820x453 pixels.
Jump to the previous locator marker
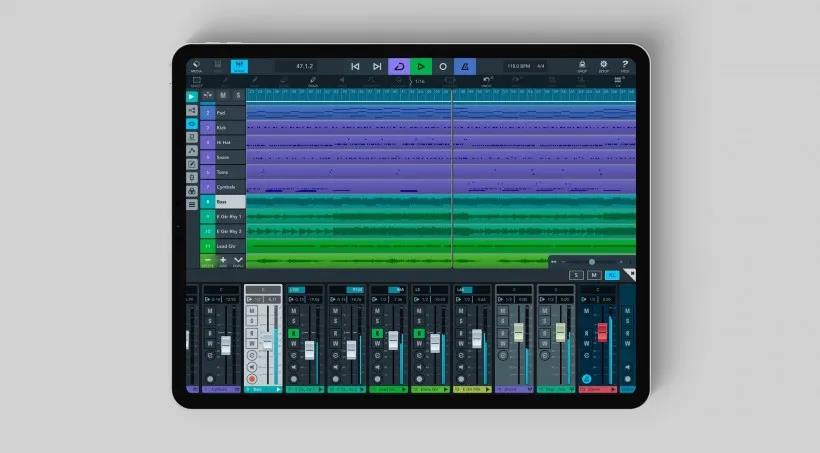355,67
